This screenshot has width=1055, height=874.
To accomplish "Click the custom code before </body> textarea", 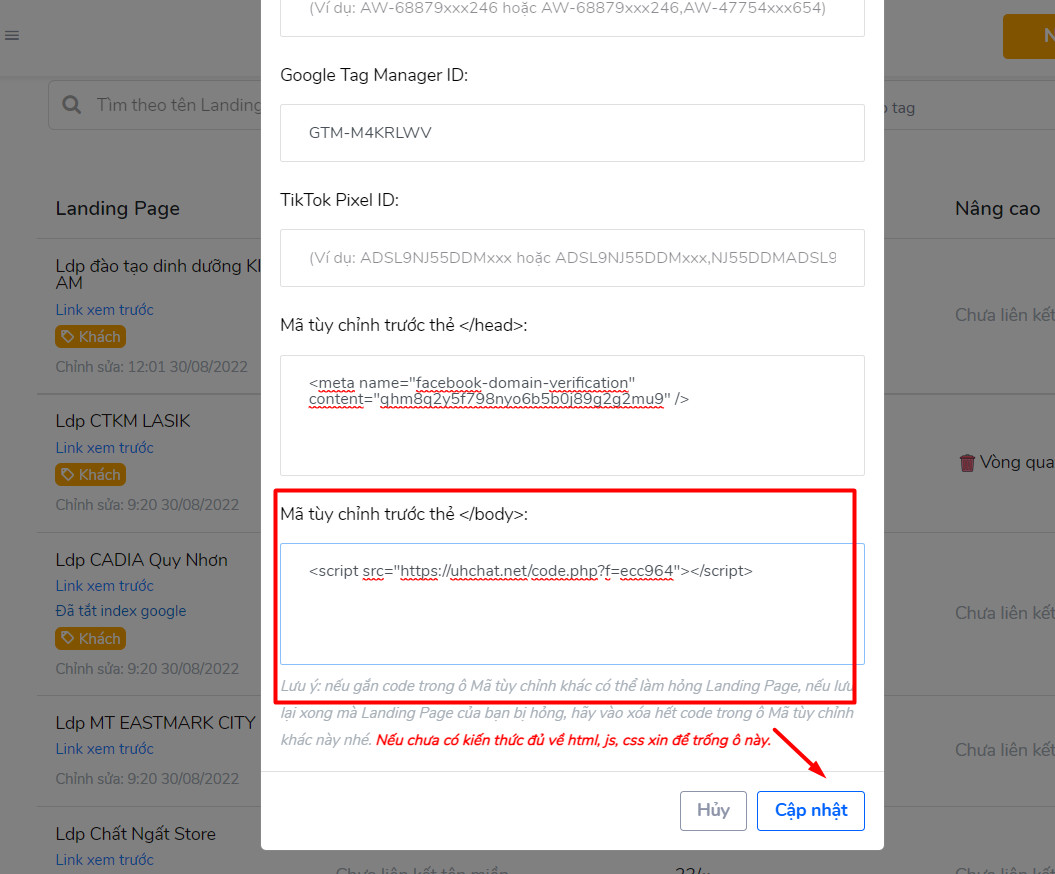I will click(x=573, y=604).
